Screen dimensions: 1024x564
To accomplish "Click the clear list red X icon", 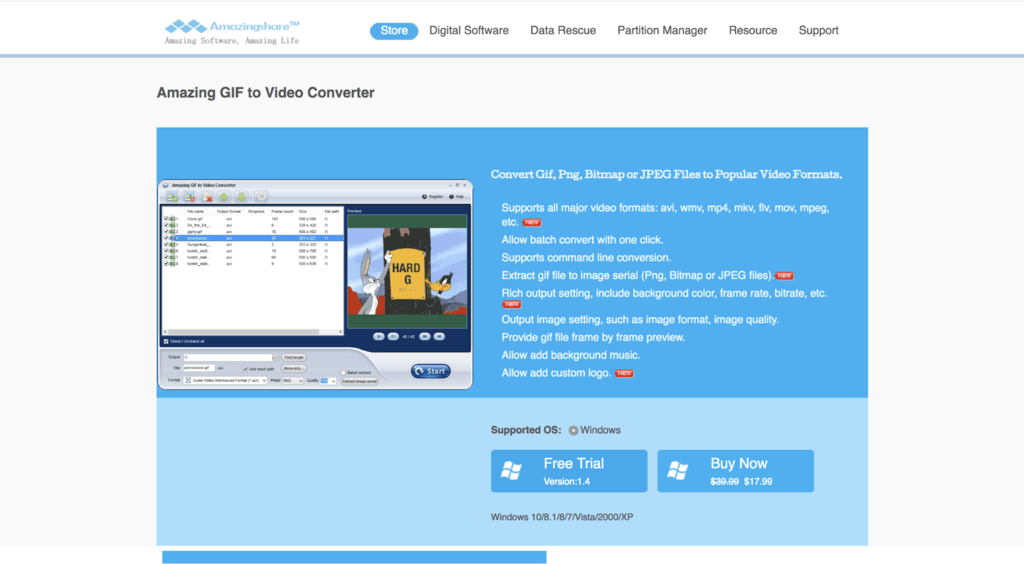I will (206, 196).
